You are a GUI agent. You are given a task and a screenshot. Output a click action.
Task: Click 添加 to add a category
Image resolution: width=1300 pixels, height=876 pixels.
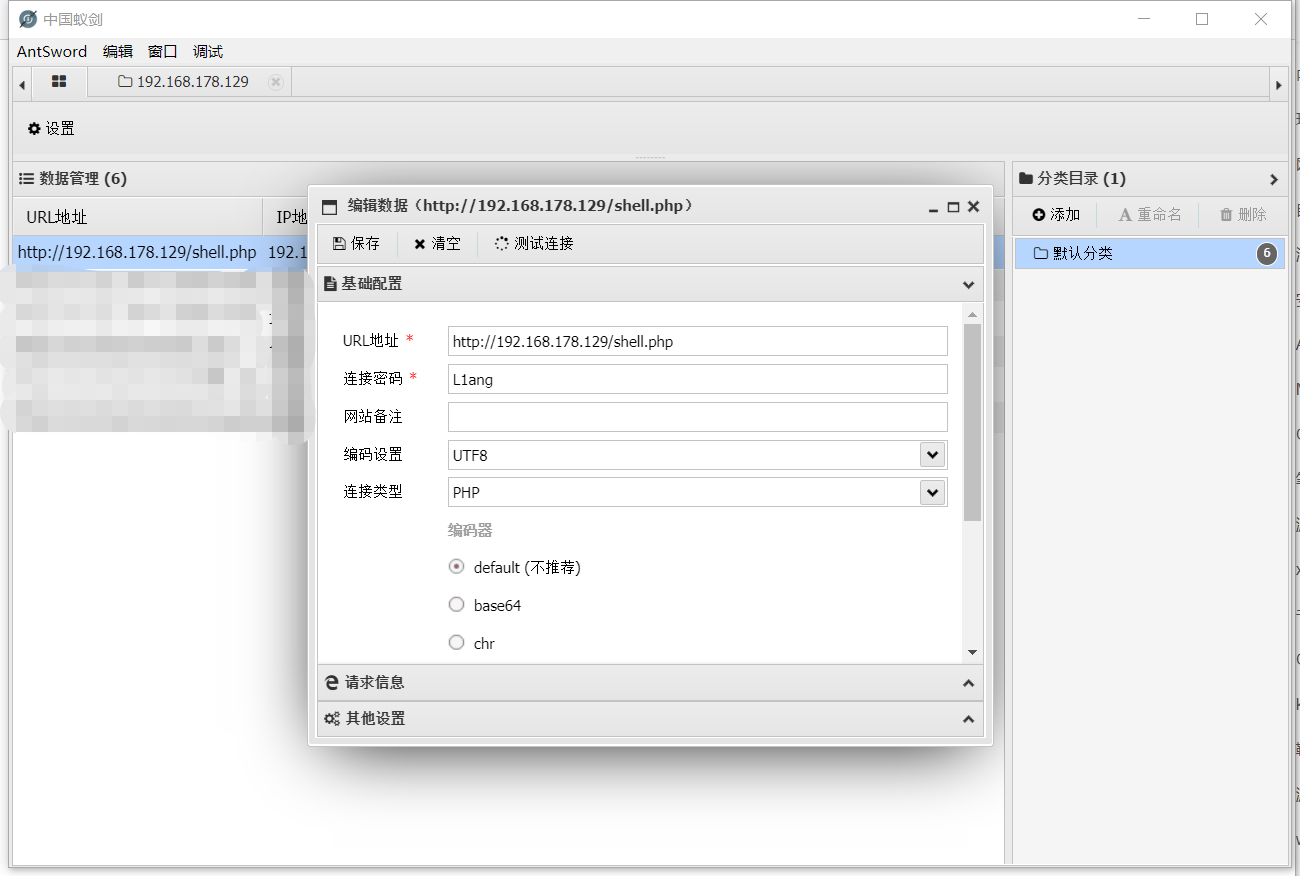point(1056,215)
